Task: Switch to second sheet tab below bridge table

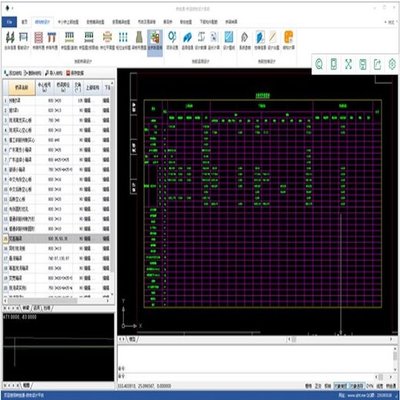Action: point(37,308)
